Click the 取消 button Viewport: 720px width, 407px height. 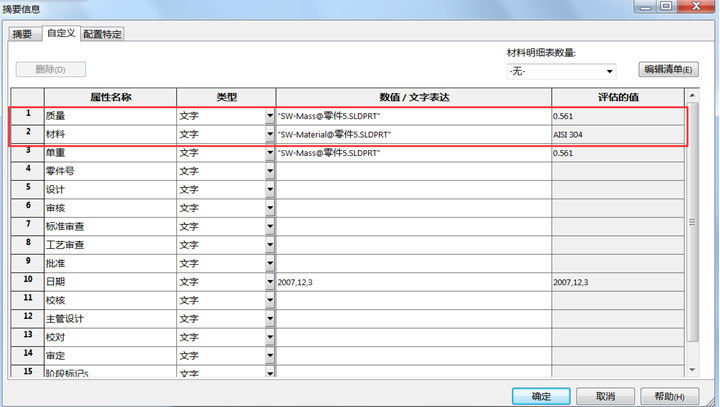tap(605, 396)
